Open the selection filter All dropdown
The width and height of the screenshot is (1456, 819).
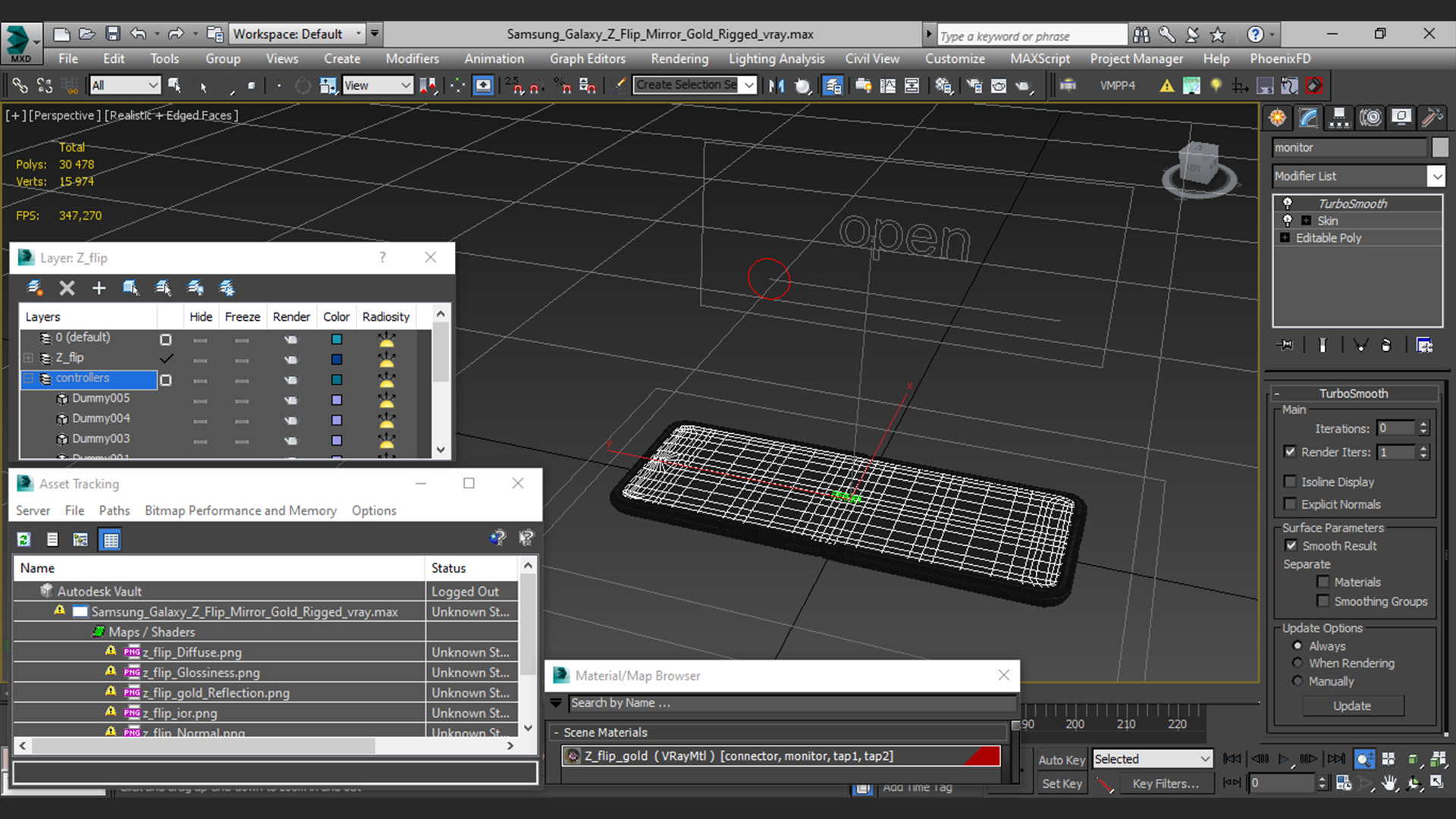tap(125, 86)
